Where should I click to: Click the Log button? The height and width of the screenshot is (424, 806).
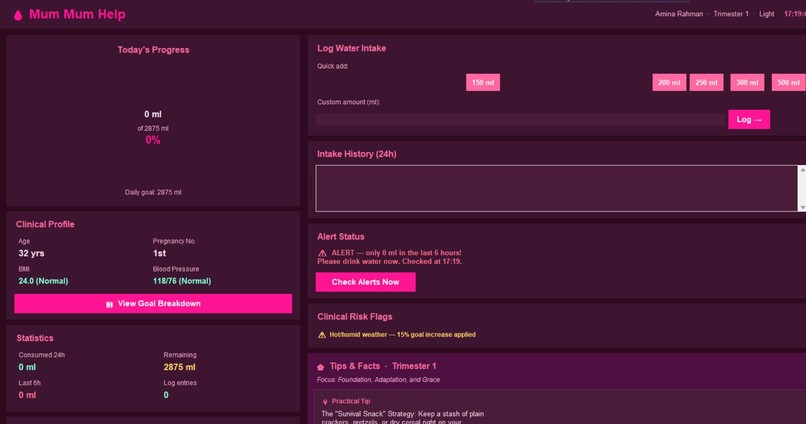[x=749, y=119]
